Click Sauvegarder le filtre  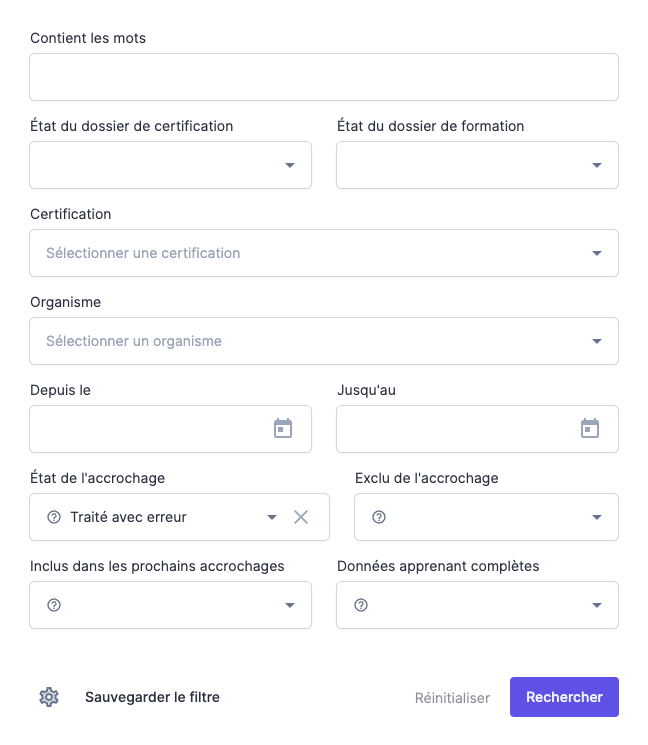[152, 697]
